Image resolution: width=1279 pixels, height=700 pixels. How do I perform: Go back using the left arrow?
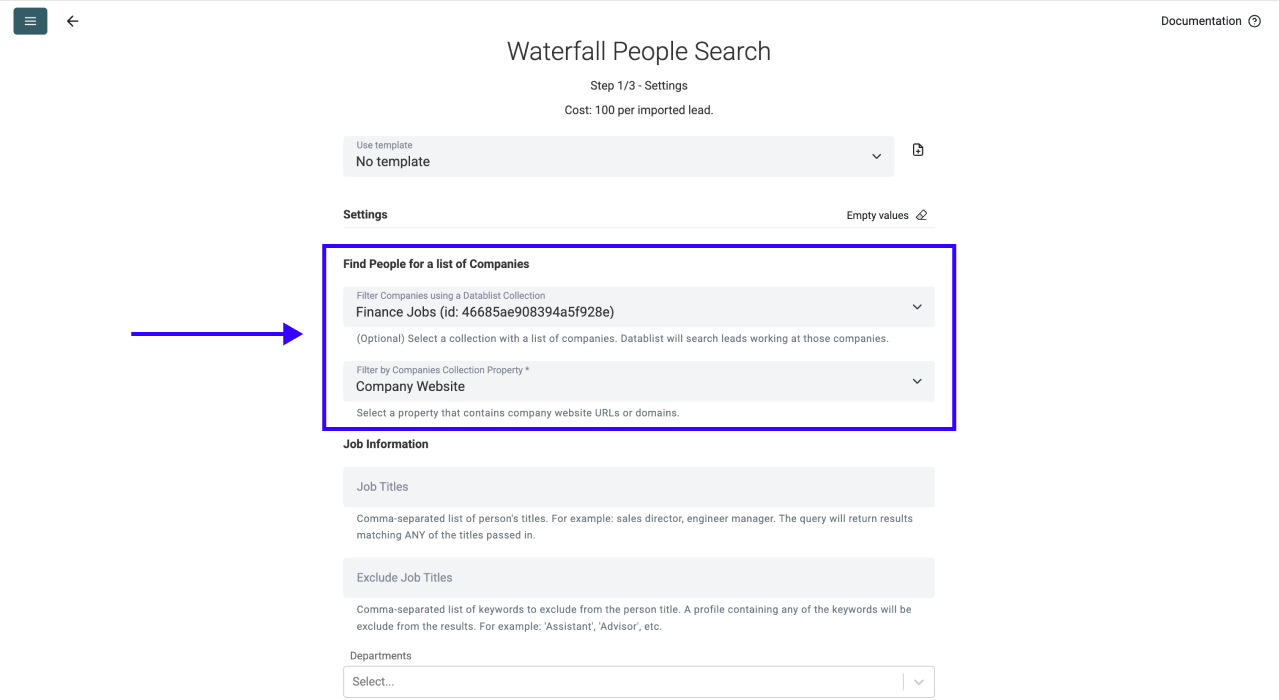pos(72,21)
